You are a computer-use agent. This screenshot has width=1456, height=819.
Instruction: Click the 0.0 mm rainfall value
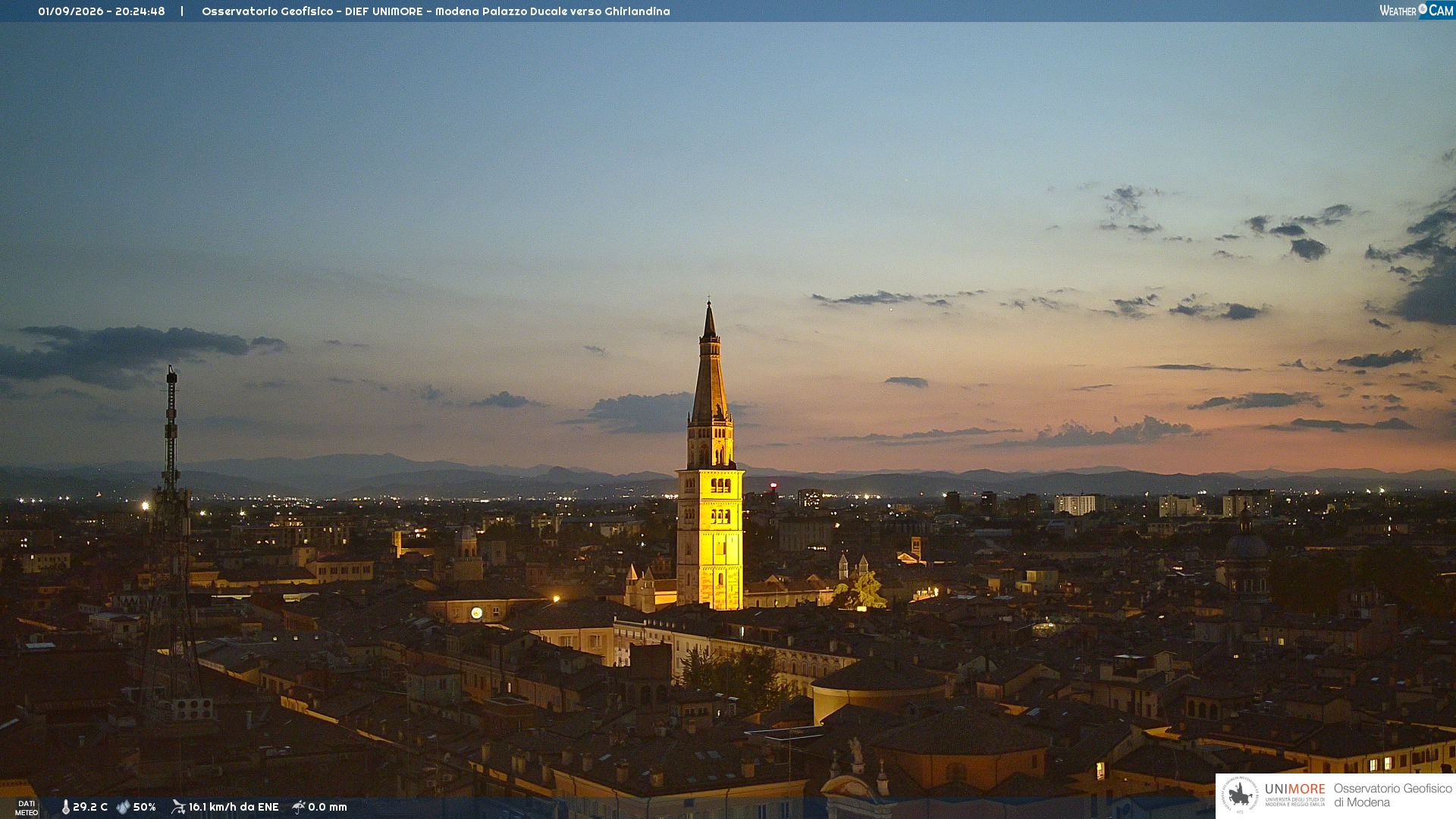(328, 807)
